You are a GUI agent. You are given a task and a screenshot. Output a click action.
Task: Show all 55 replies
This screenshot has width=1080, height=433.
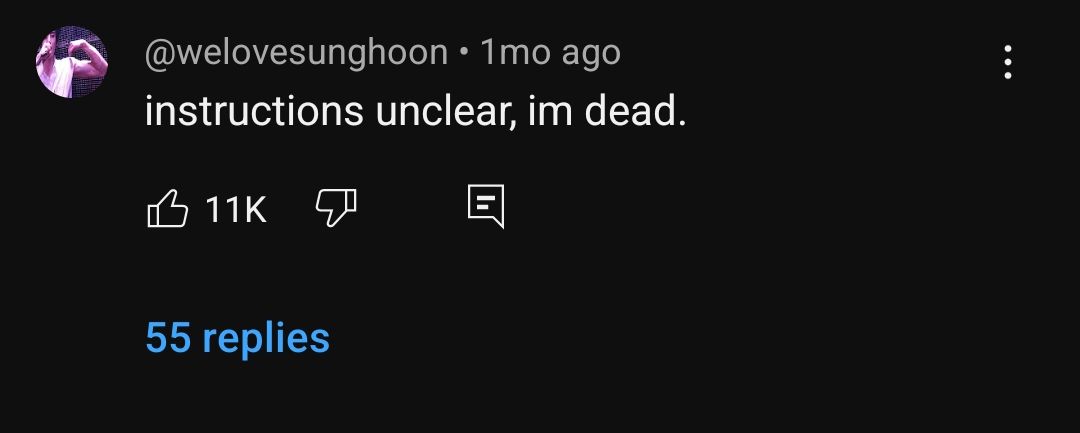(238, 338)
